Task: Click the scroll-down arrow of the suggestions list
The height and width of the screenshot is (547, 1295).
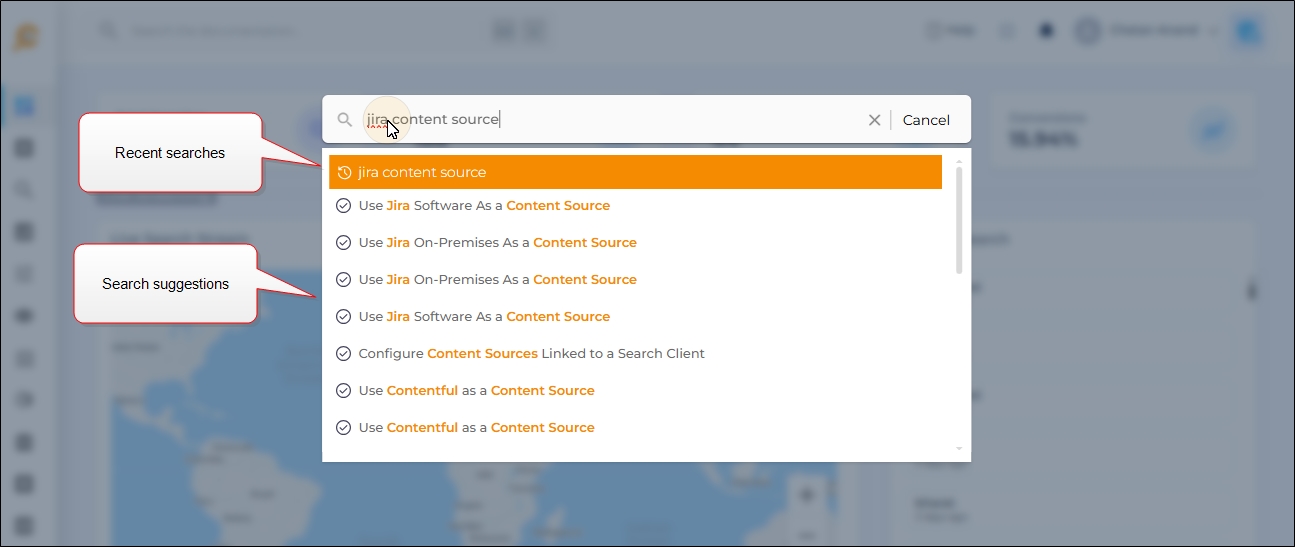Action: [959, 449]
